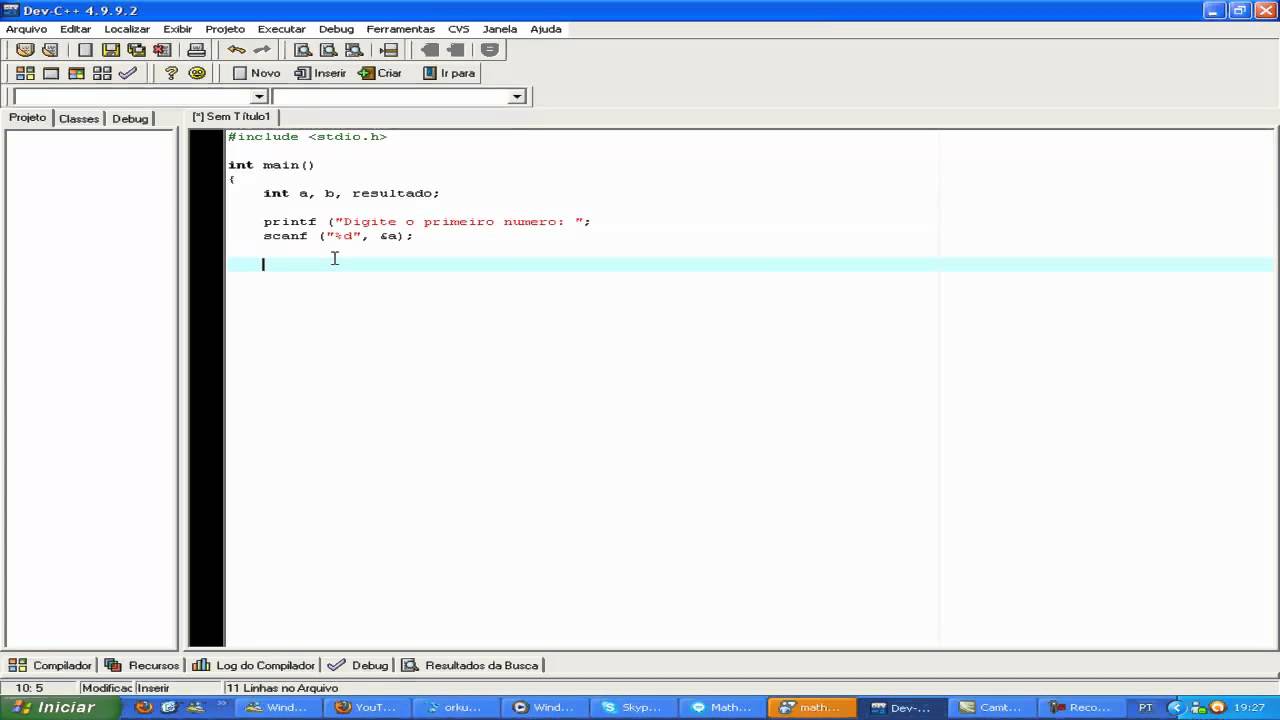1280x720 pixels.
Task: Open the Compilador bottom tab
Action: pyautogui.click(x=51, y=665)
